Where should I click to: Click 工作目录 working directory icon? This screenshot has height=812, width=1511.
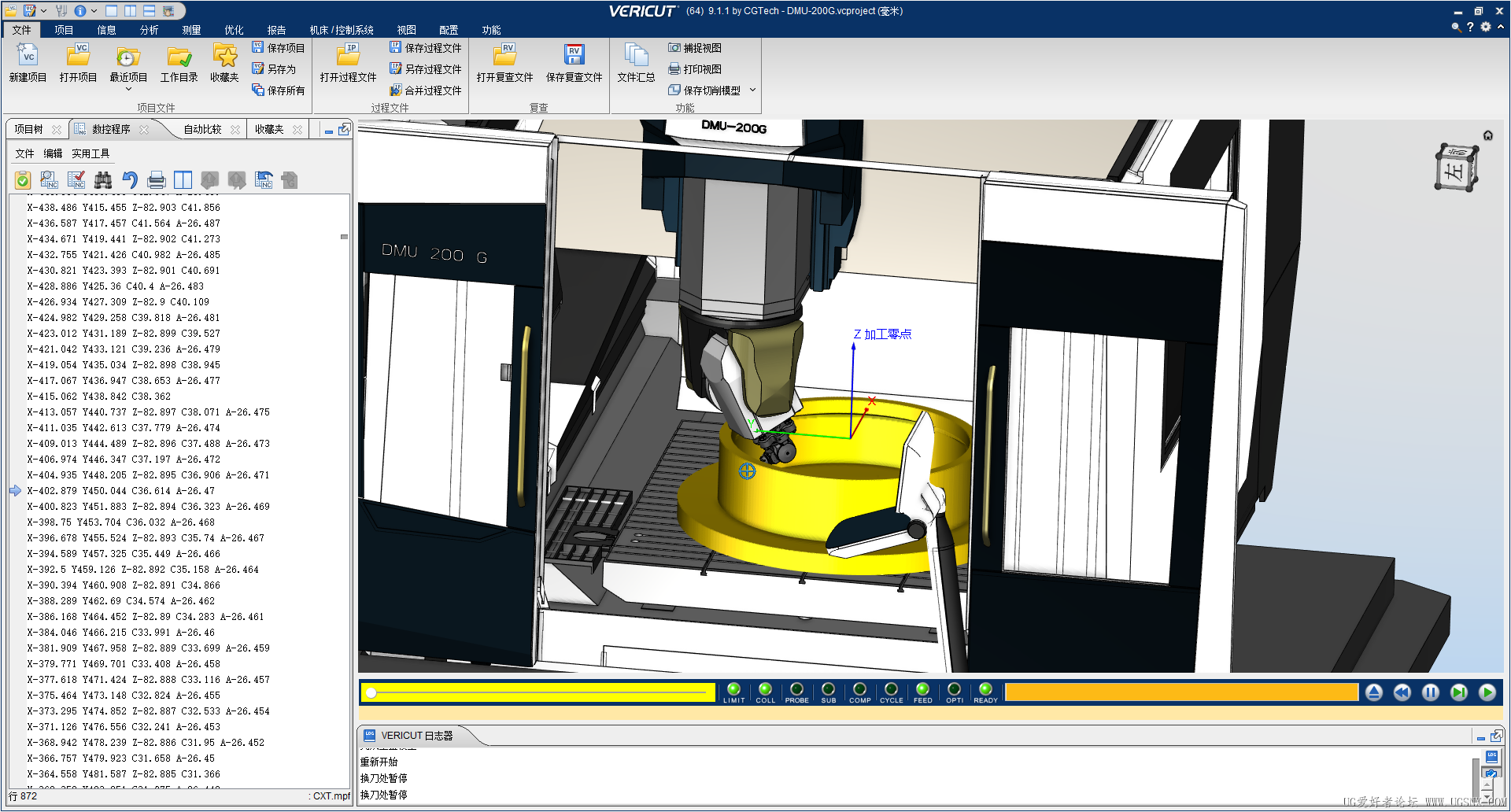179,55
